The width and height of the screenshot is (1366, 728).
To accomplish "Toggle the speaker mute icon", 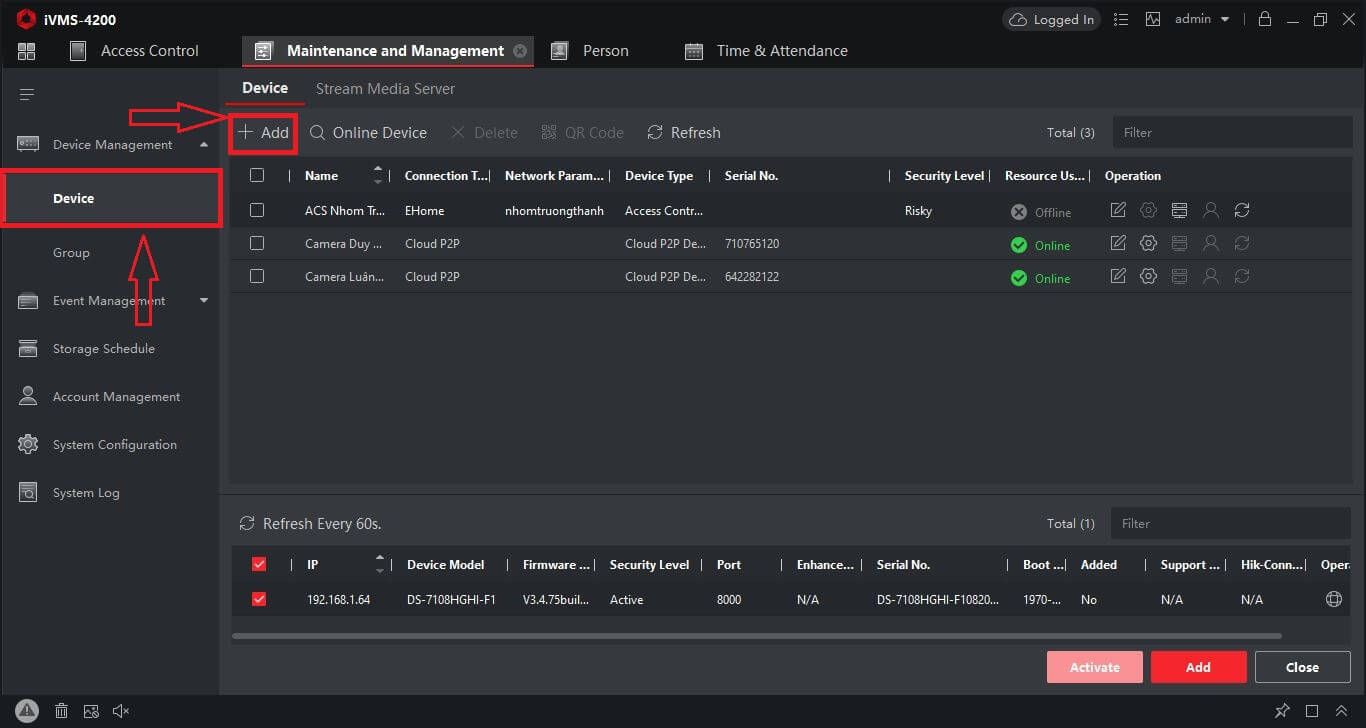I will pyautogui.click(x=121, y=711).
